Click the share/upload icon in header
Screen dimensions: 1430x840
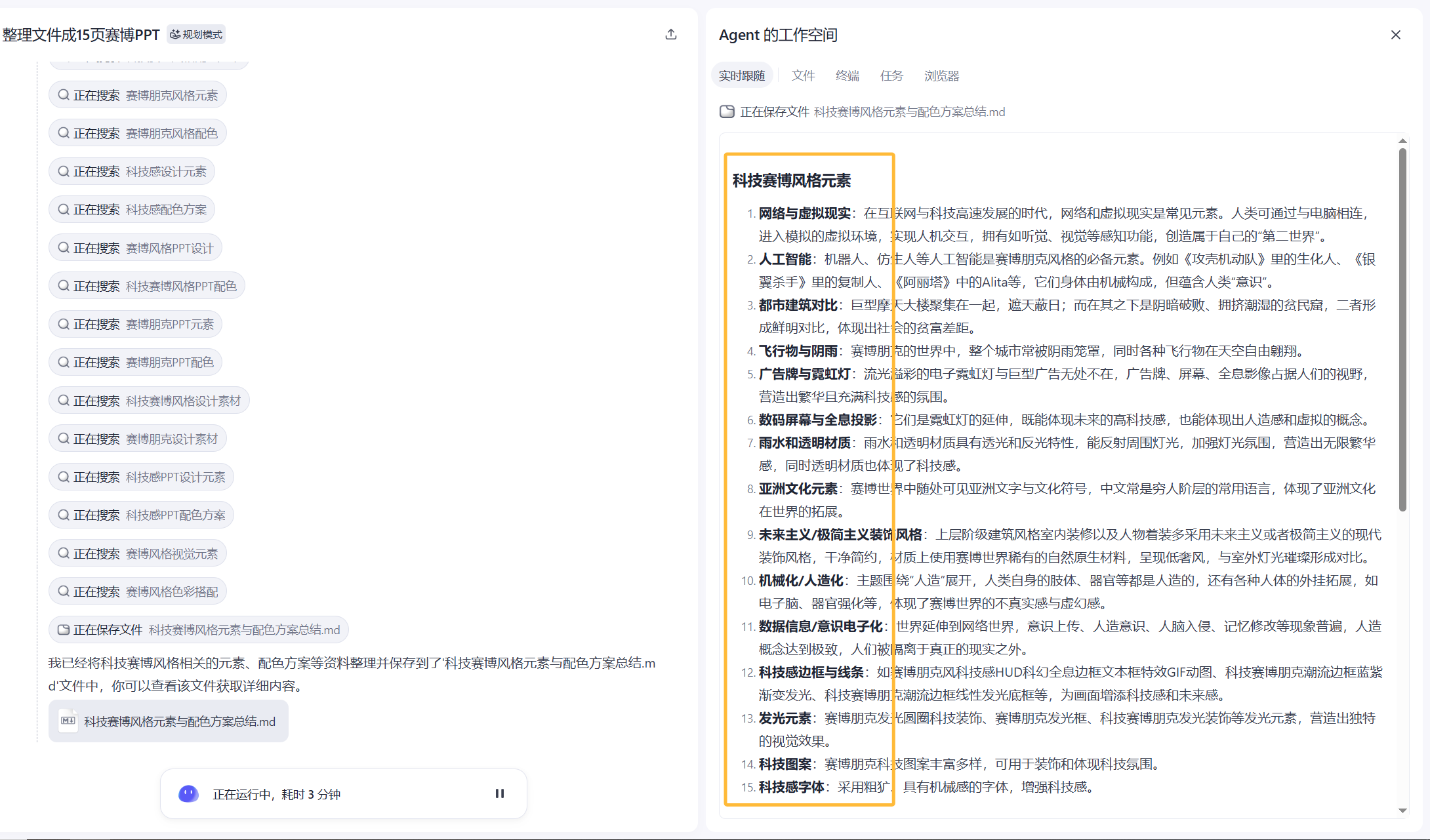670,35
